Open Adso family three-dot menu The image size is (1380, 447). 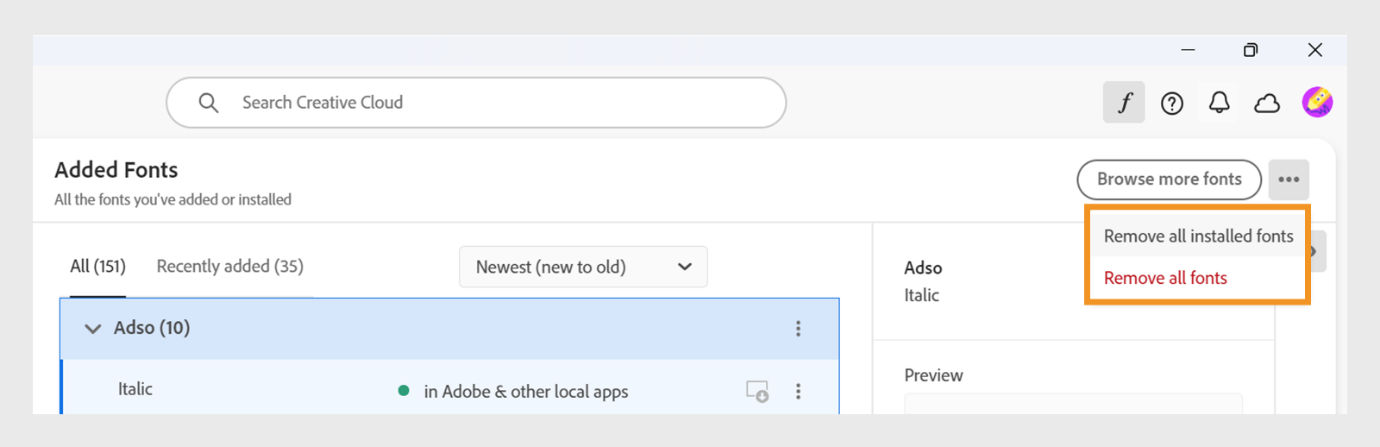point(798,328)
